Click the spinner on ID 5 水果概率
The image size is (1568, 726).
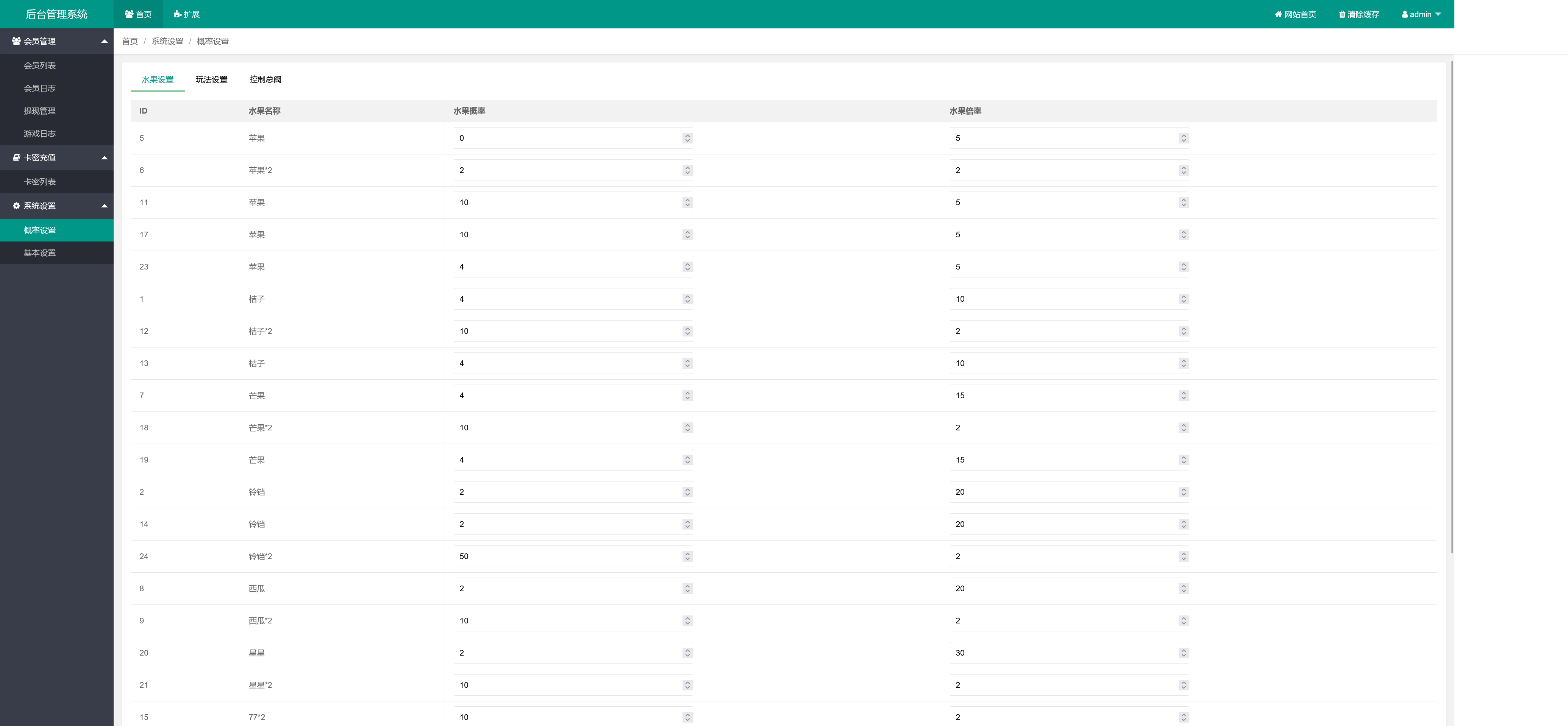point(687,138)
